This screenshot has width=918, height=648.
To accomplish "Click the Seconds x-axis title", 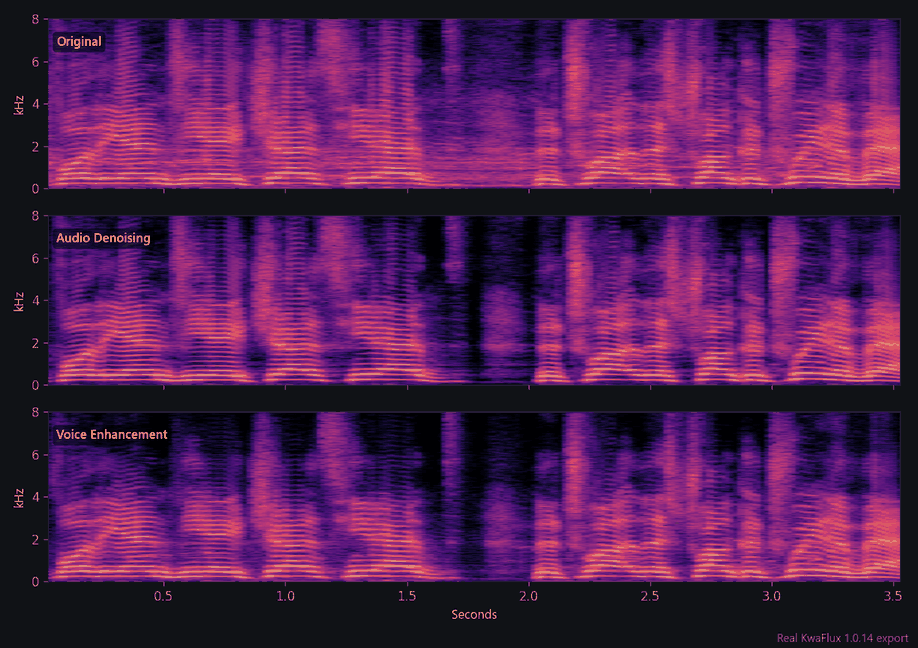I will coord(474,615).
